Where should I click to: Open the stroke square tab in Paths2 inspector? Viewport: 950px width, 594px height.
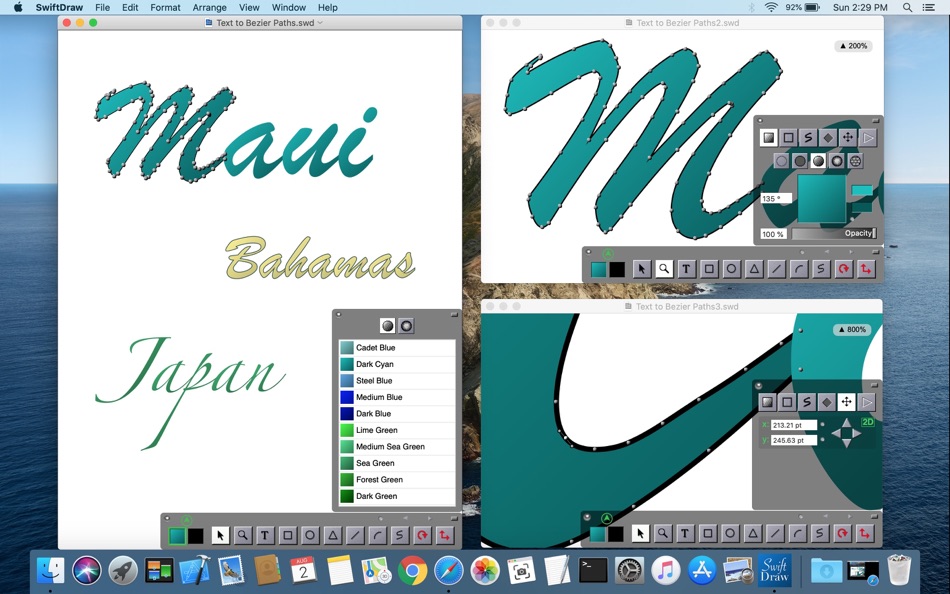(788, 138)
